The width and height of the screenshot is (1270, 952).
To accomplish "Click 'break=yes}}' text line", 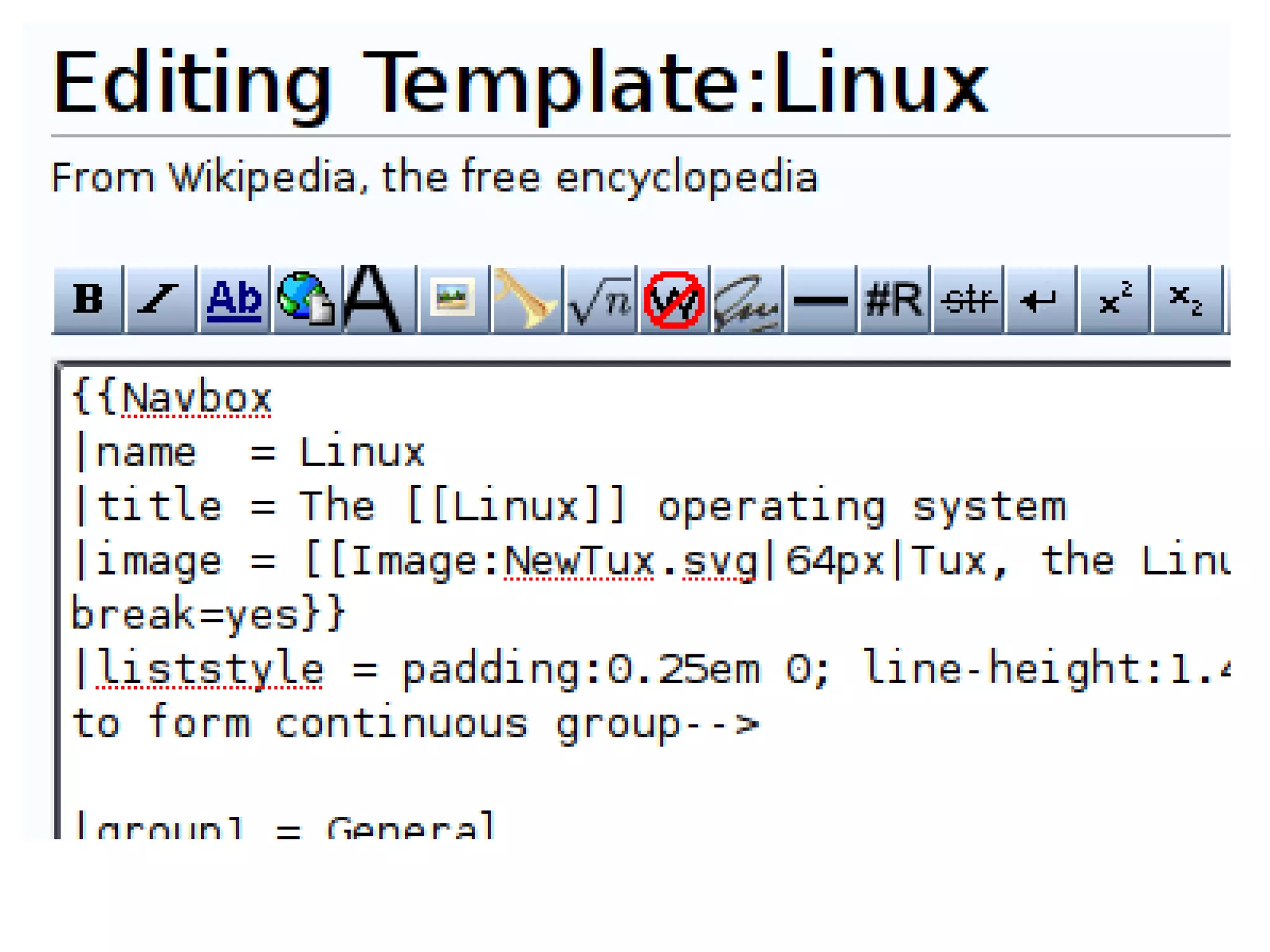I will [x=208, y=615].
